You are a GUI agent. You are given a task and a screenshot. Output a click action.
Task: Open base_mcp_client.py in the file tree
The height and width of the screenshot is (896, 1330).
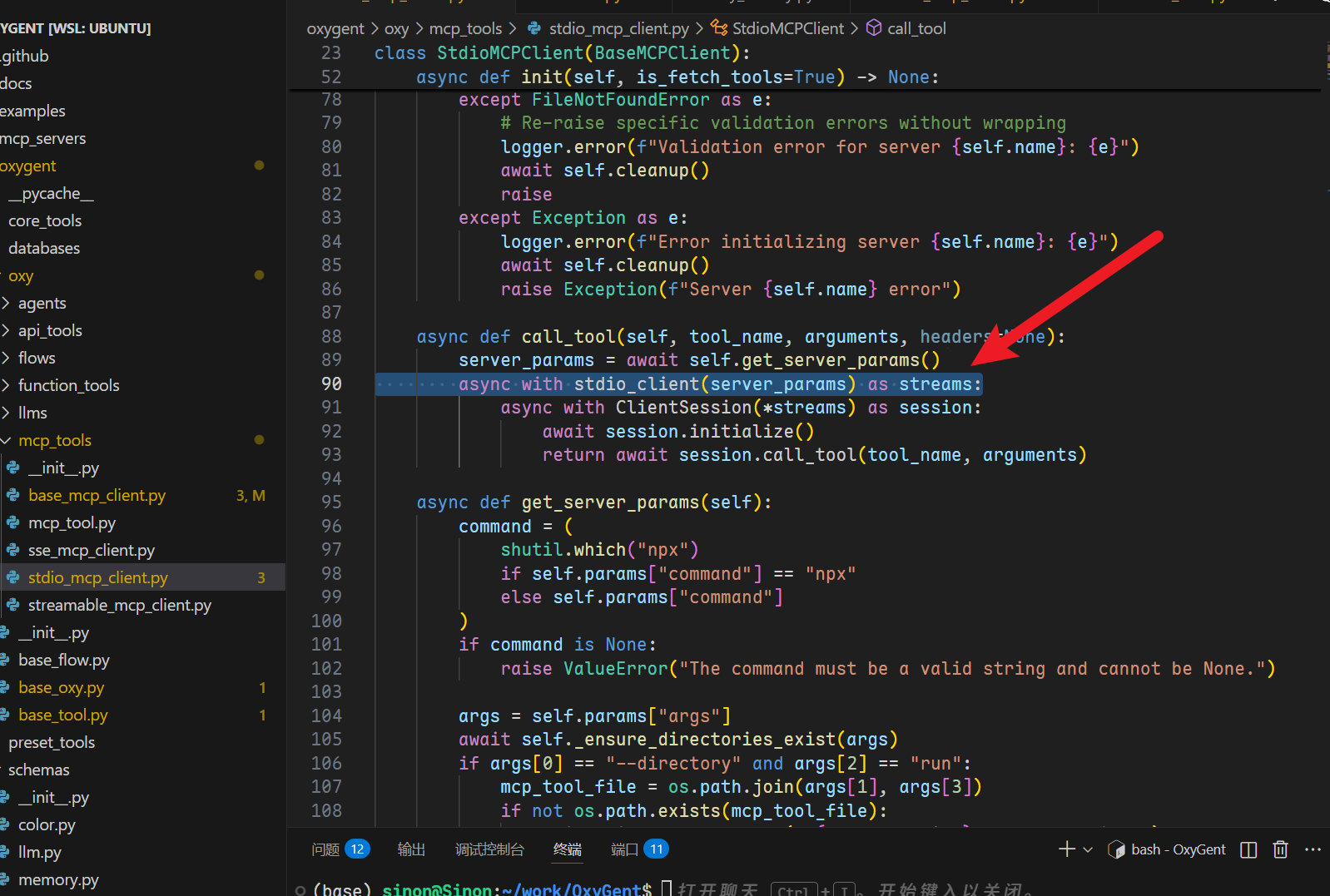pyautogui.click(x=97, y=496)
